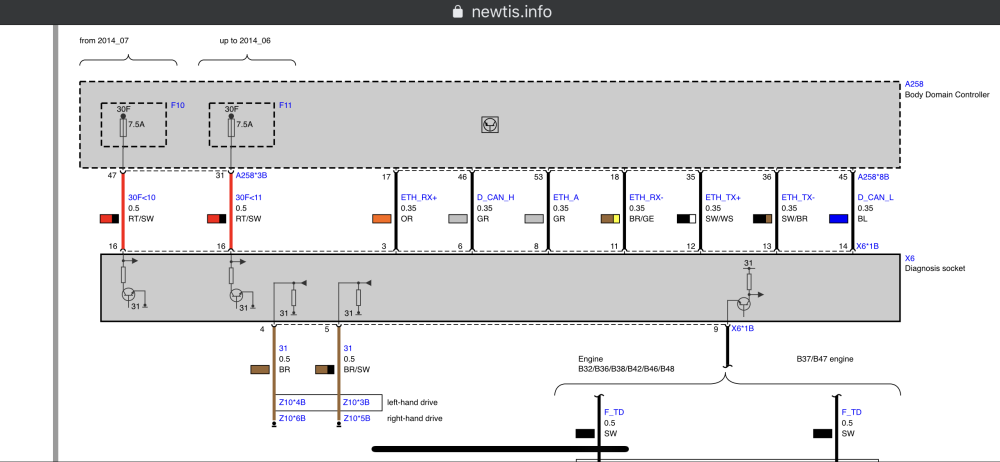Open the A258*8B connector link
The image size is (1000, 462).
click(x=873, y=177)
